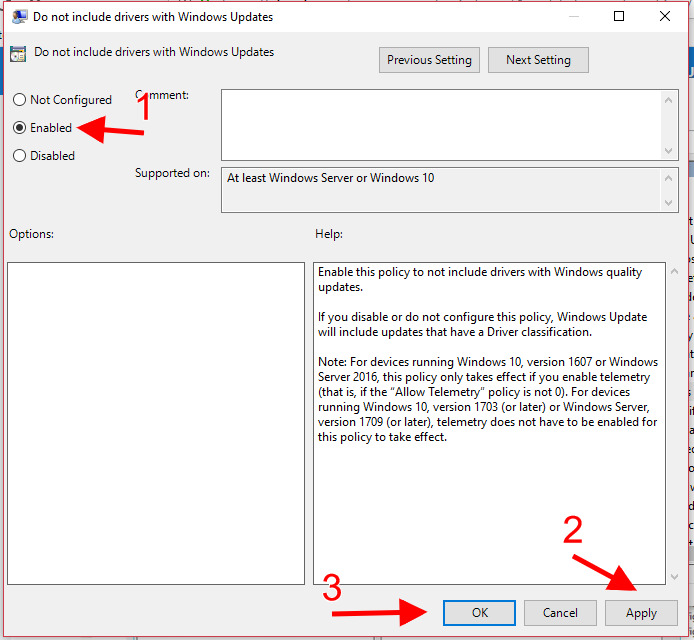Click 'At least Windows Server or Windows 10' text

(330, 178)
